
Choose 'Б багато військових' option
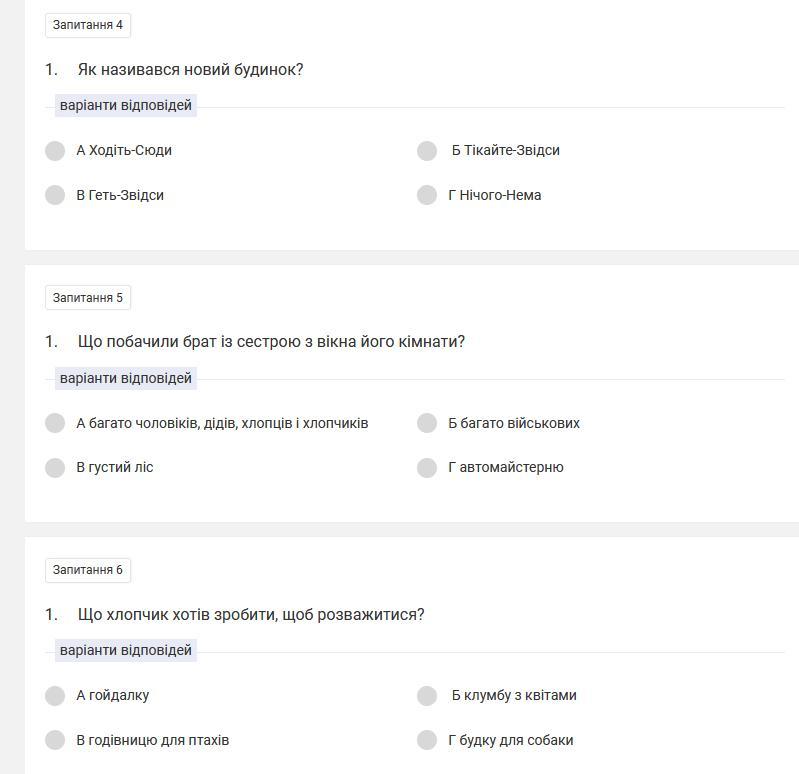[x=427, y=423]
